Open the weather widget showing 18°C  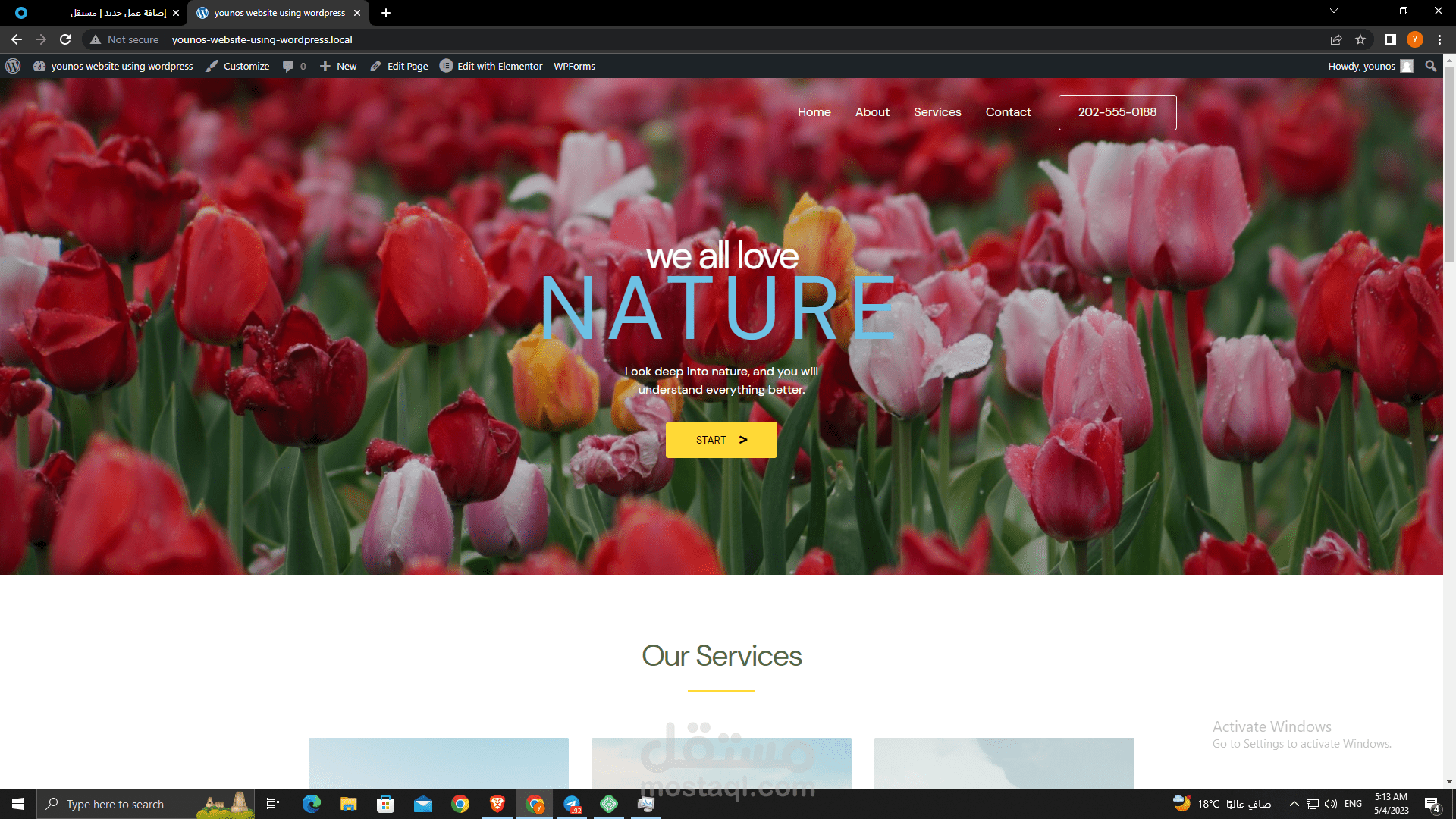[1222, 804]
